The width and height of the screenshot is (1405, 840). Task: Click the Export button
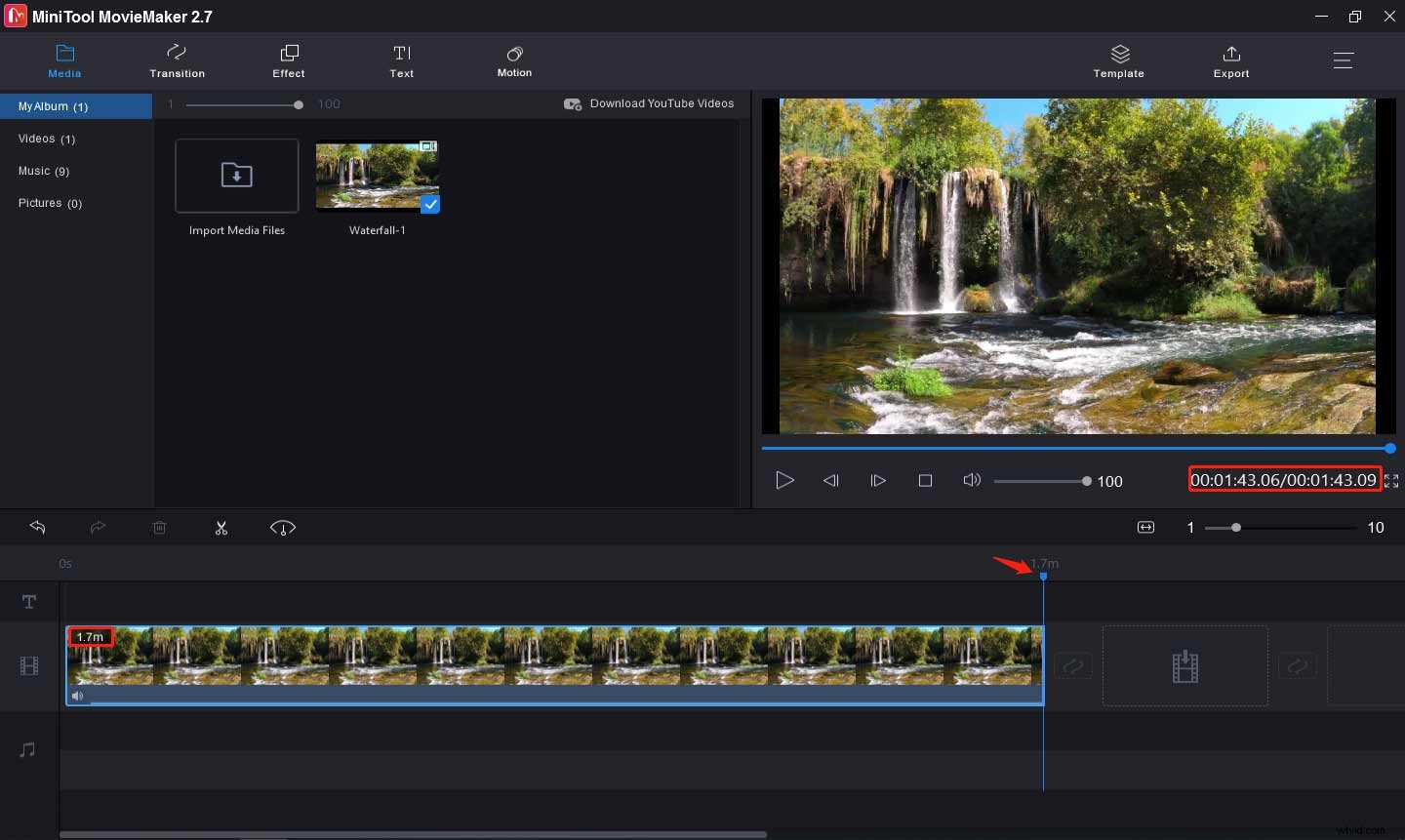[1231, 60]
